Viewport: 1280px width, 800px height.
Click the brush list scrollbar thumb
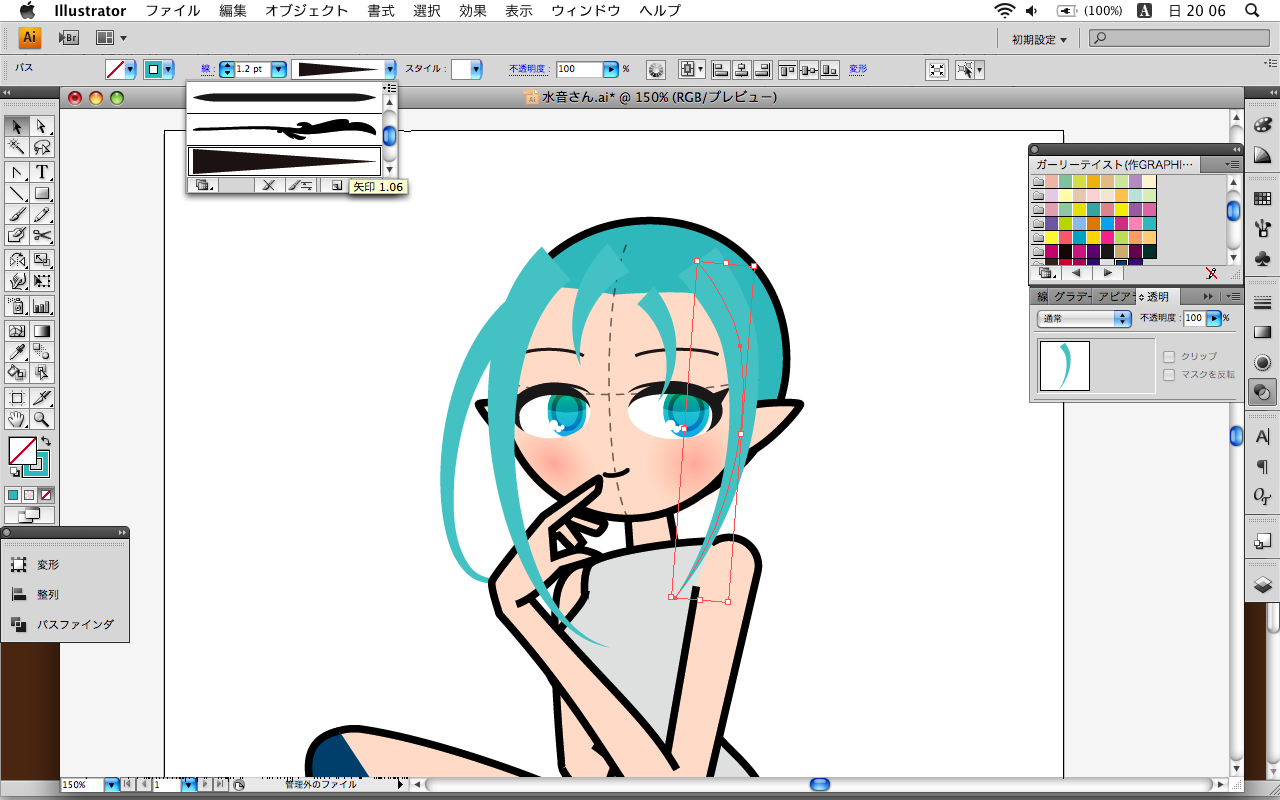pos(389,135)
